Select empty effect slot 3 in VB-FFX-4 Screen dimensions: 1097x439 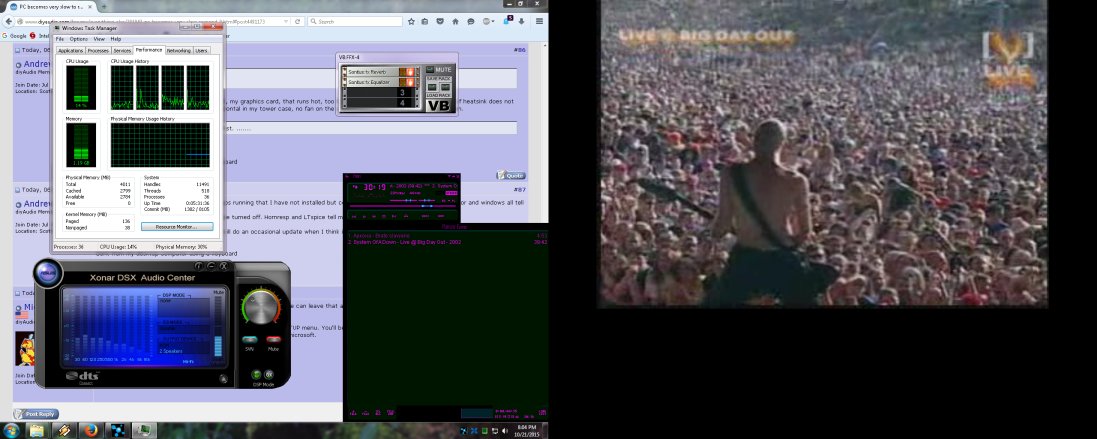tap(383, 92)
